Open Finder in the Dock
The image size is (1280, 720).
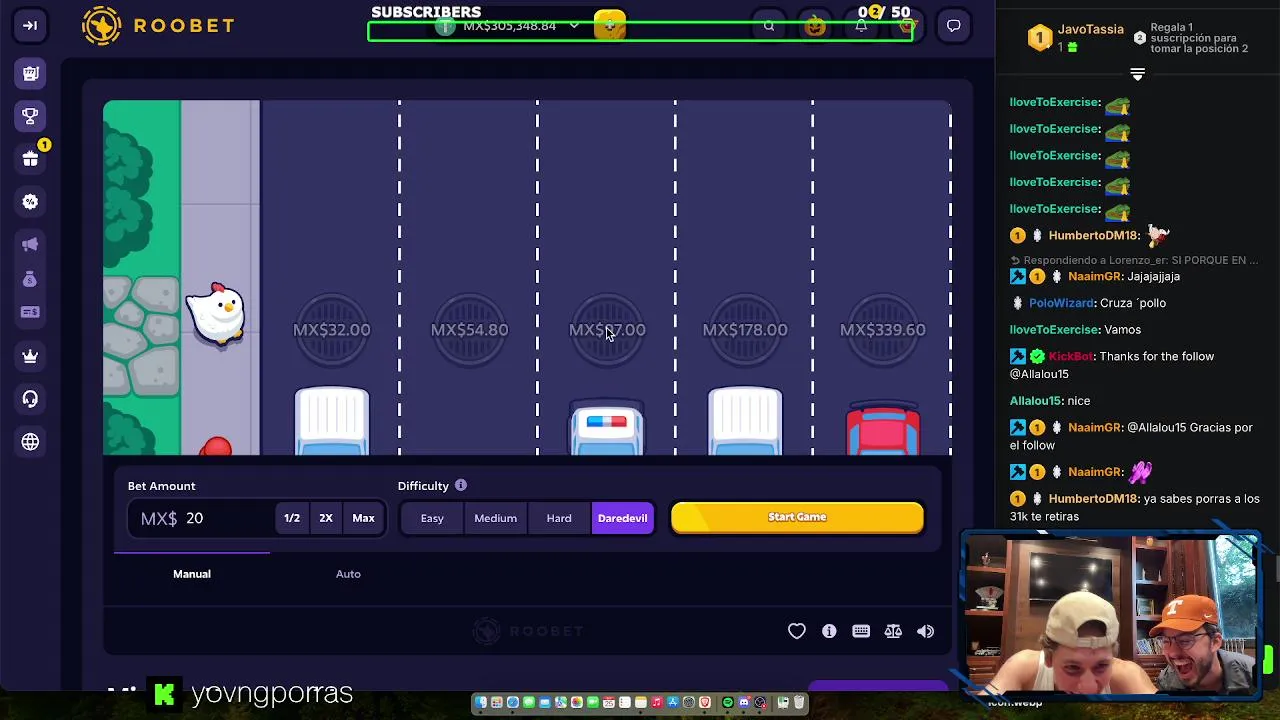point(481,703)
